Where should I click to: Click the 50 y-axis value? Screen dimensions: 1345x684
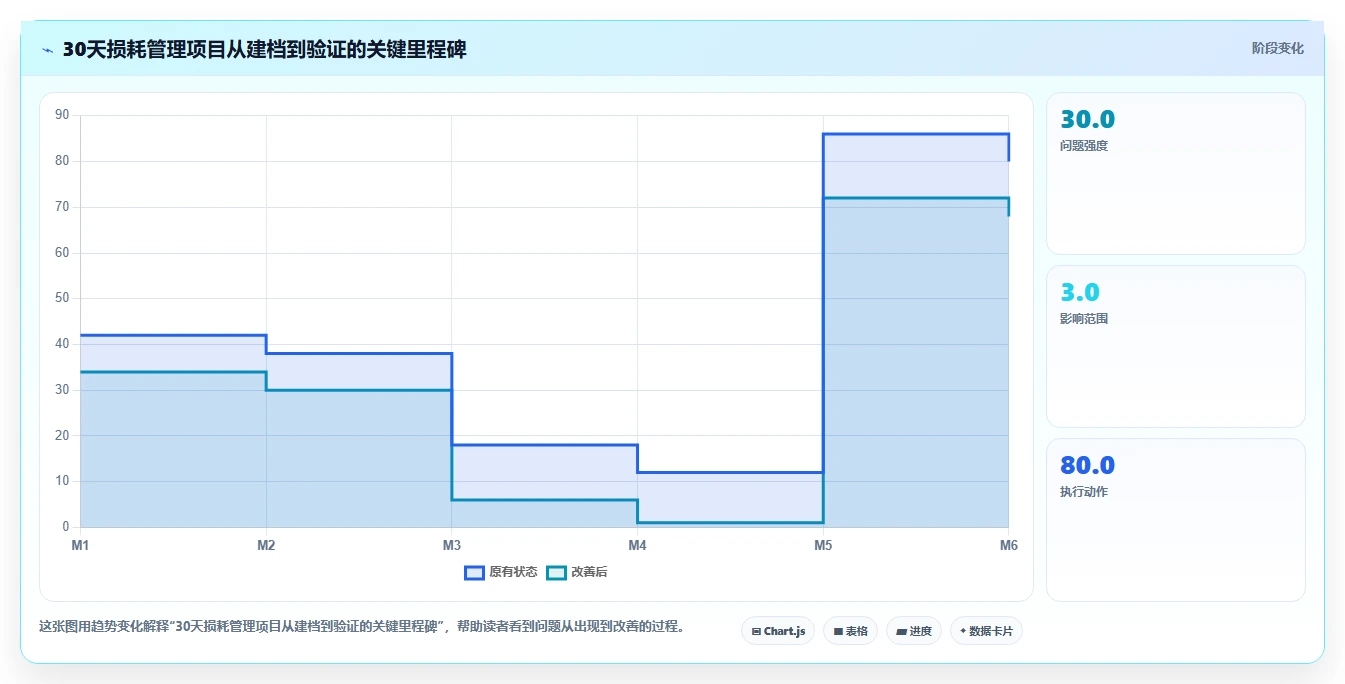pos(62,298)
